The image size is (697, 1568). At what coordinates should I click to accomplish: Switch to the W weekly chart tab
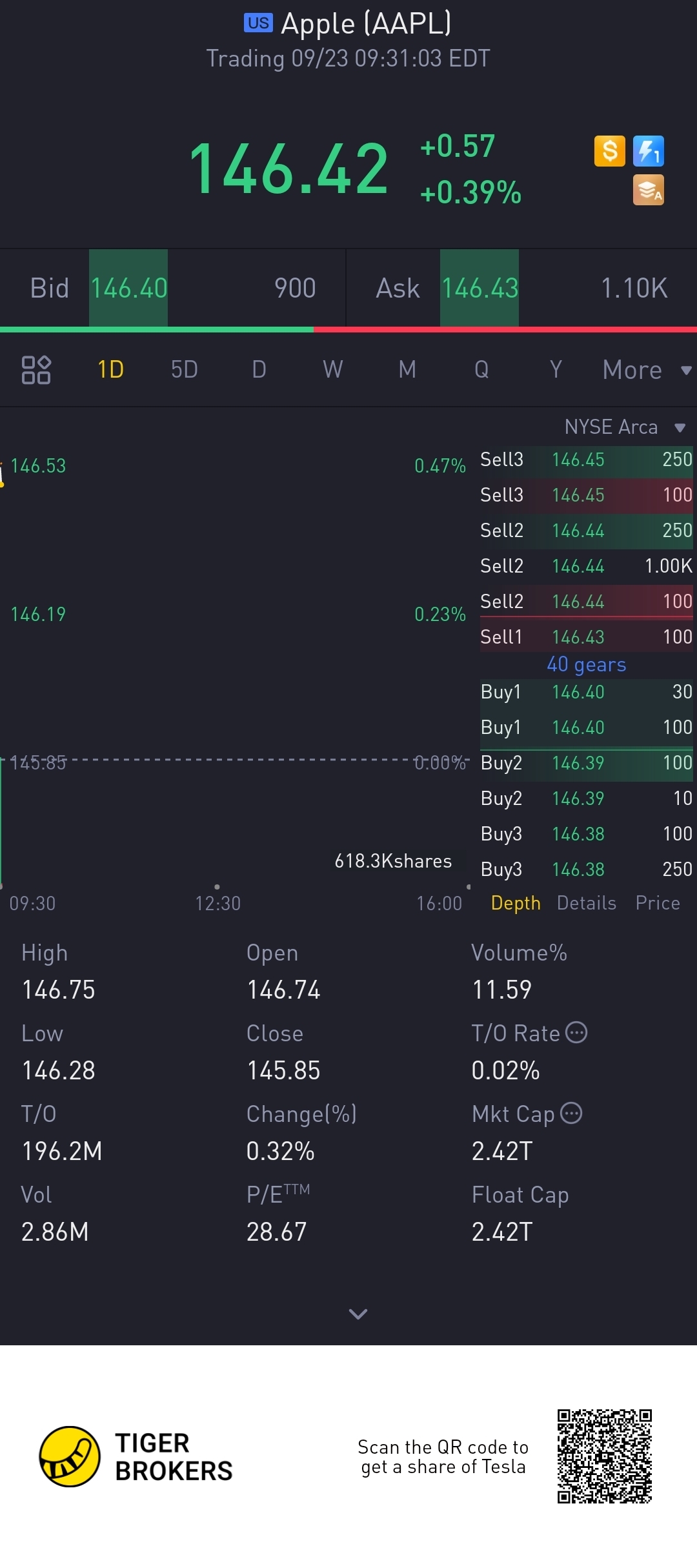point(333,370)
